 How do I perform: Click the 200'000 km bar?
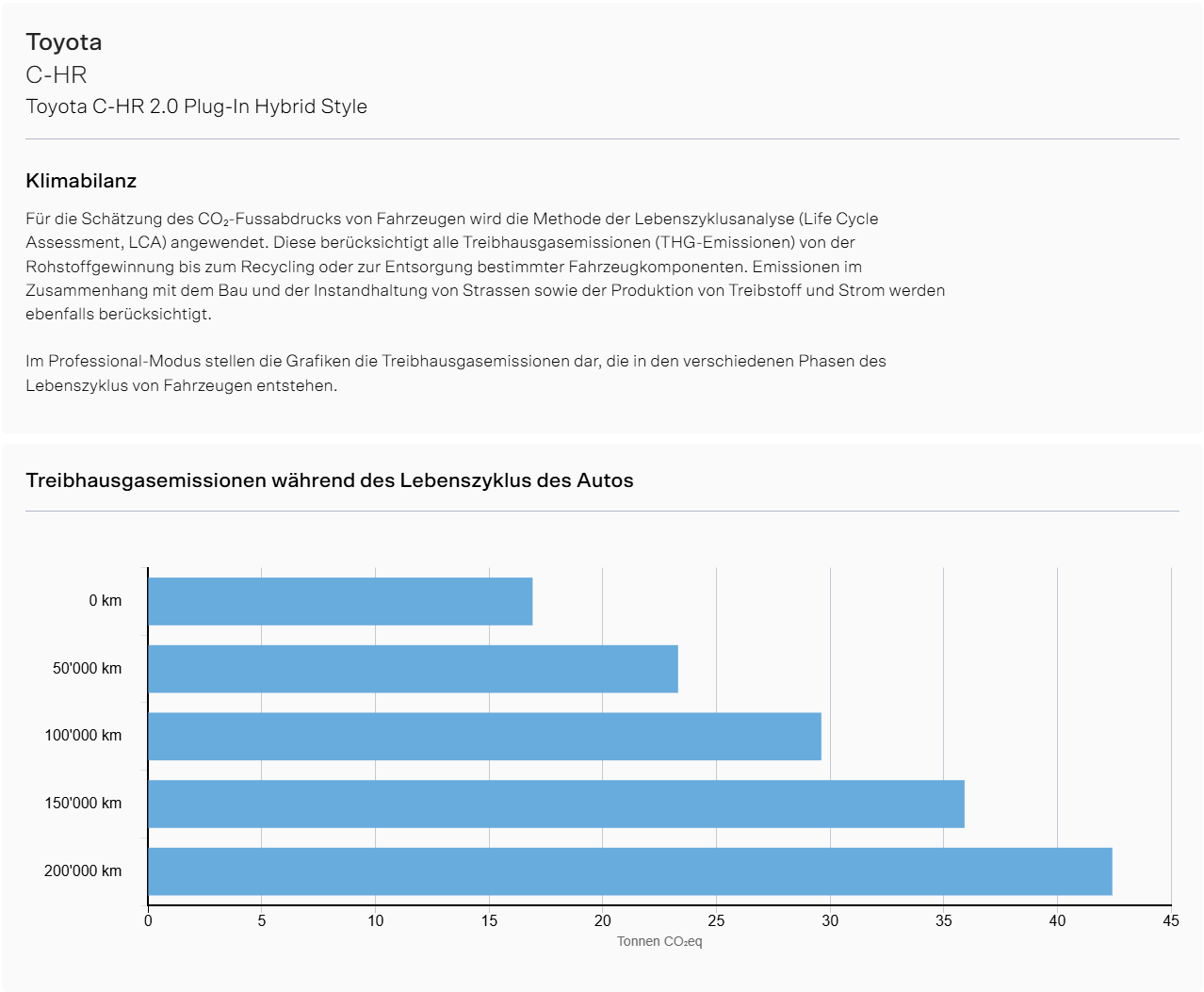(x=630, y=871)
